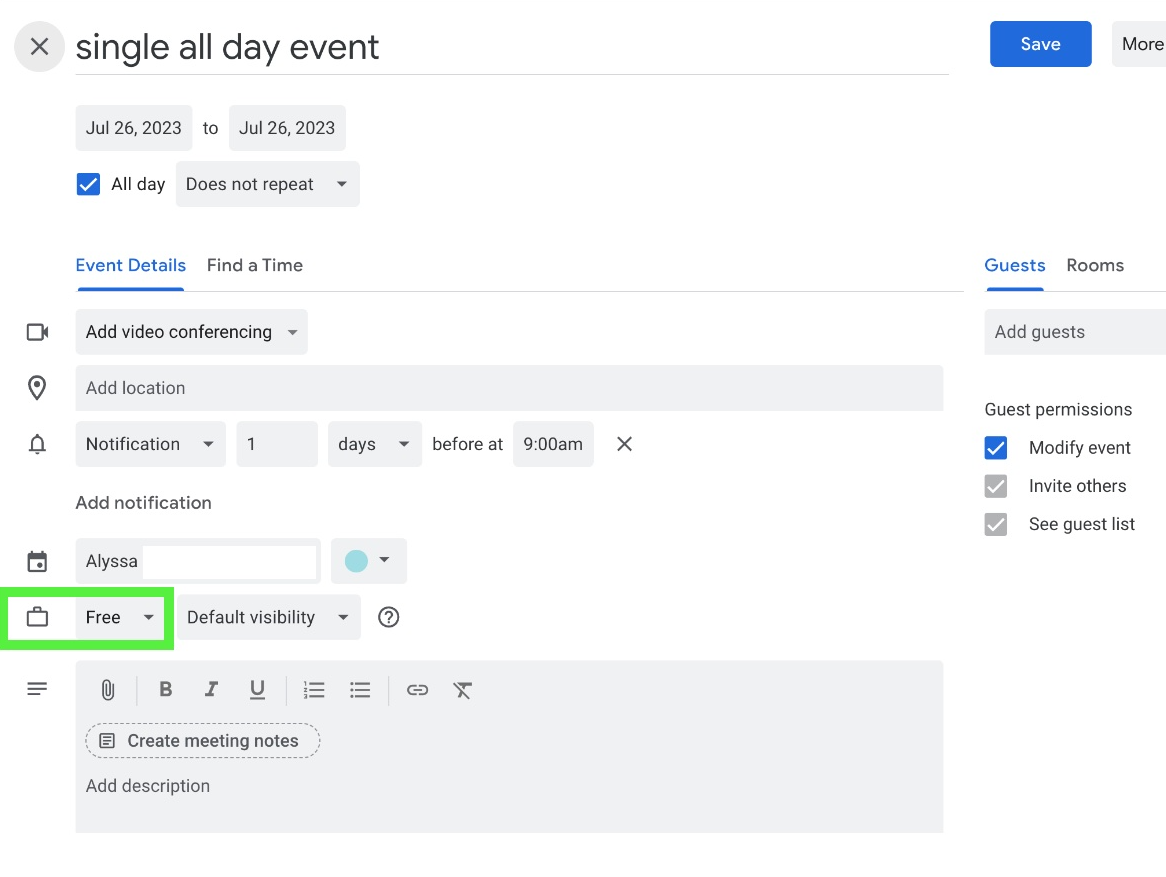Click the remove formatting icon
The image size is (1166, 877).
(x=462, y=690)
